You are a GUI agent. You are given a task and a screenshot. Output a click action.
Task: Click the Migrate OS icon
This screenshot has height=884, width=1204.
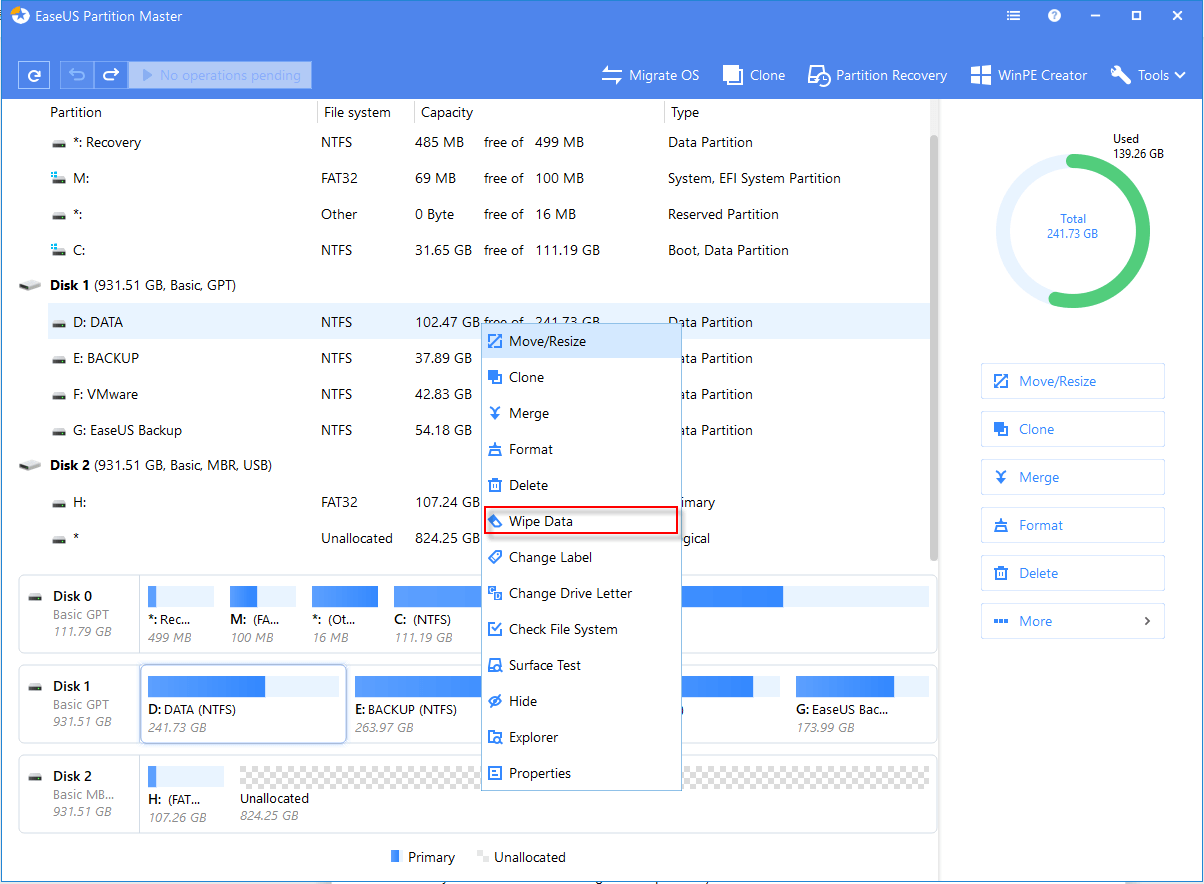click(x=612, y=75)
